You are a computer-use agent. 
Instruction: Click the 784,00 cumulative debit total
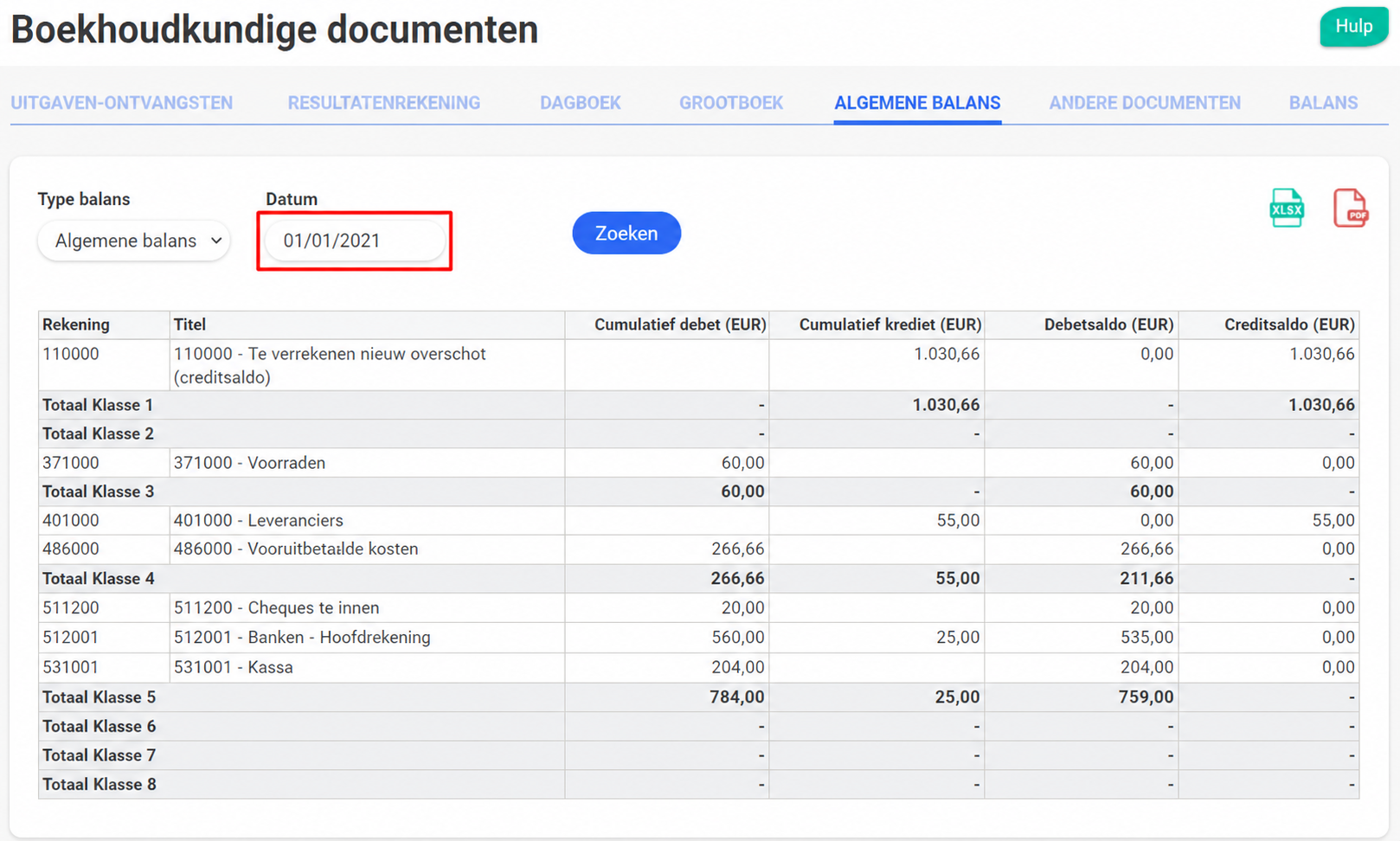[737, 697]
